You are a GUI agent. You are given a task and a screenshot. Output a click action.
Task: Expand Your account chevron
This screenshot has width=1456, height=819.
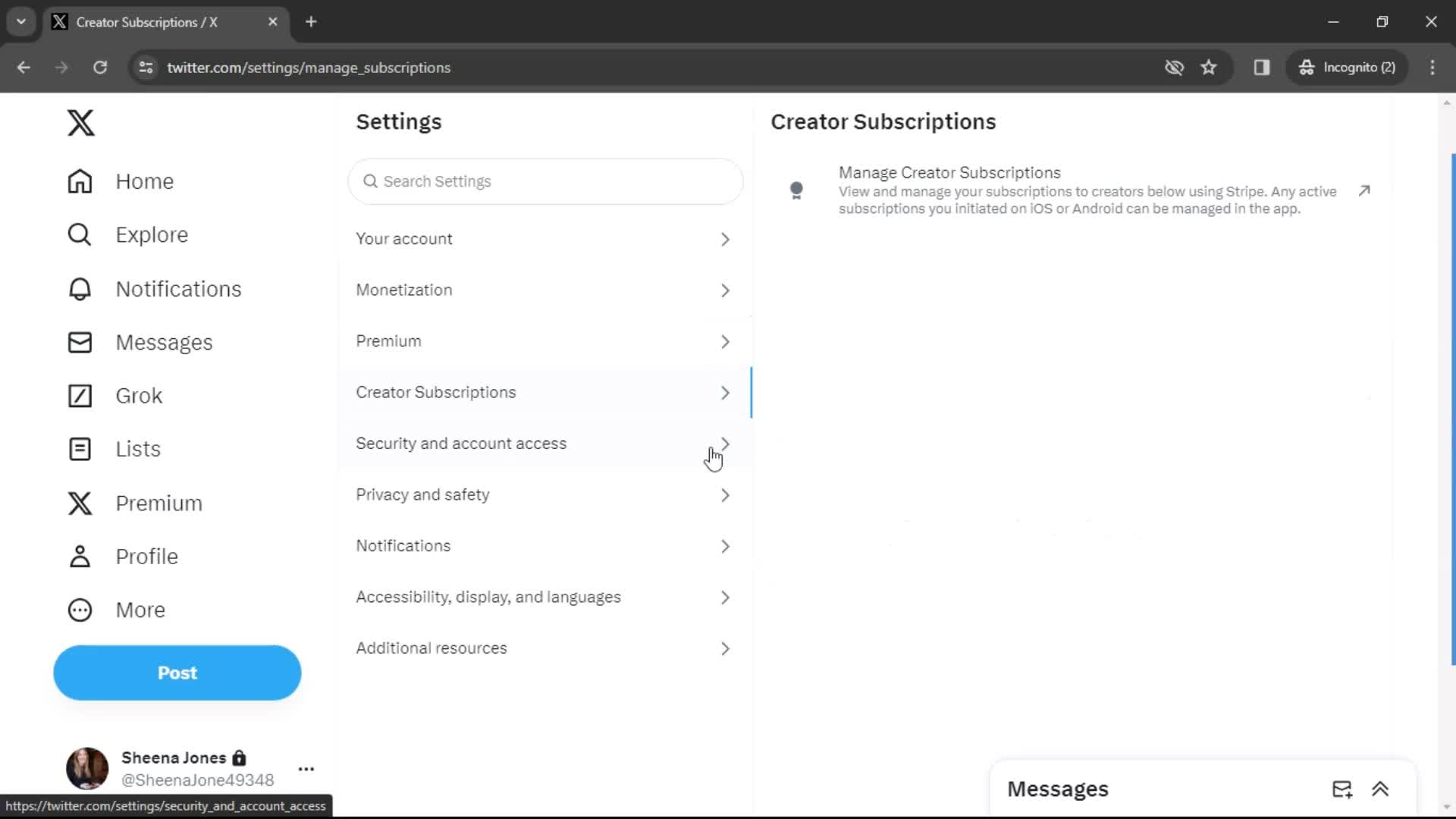725,240
